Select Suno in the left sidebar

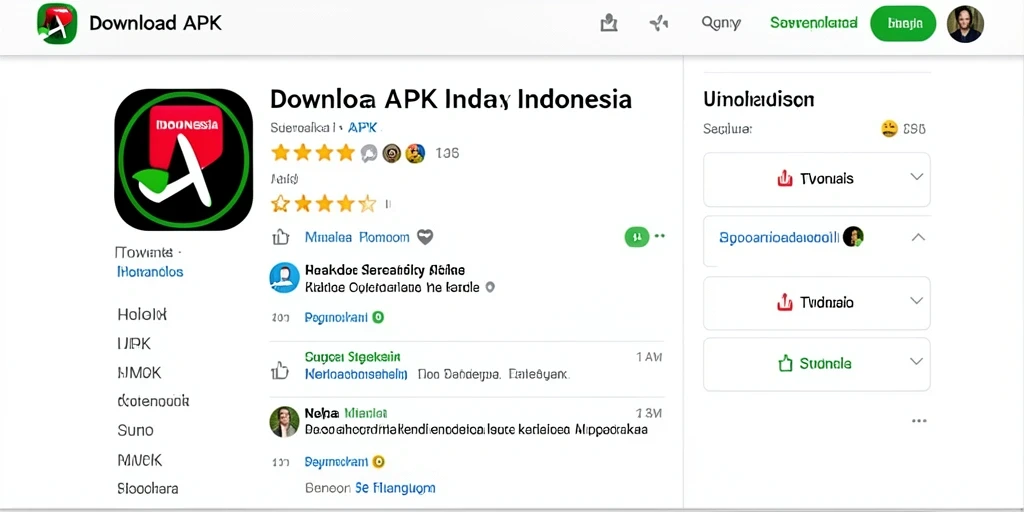click(136, 430)
